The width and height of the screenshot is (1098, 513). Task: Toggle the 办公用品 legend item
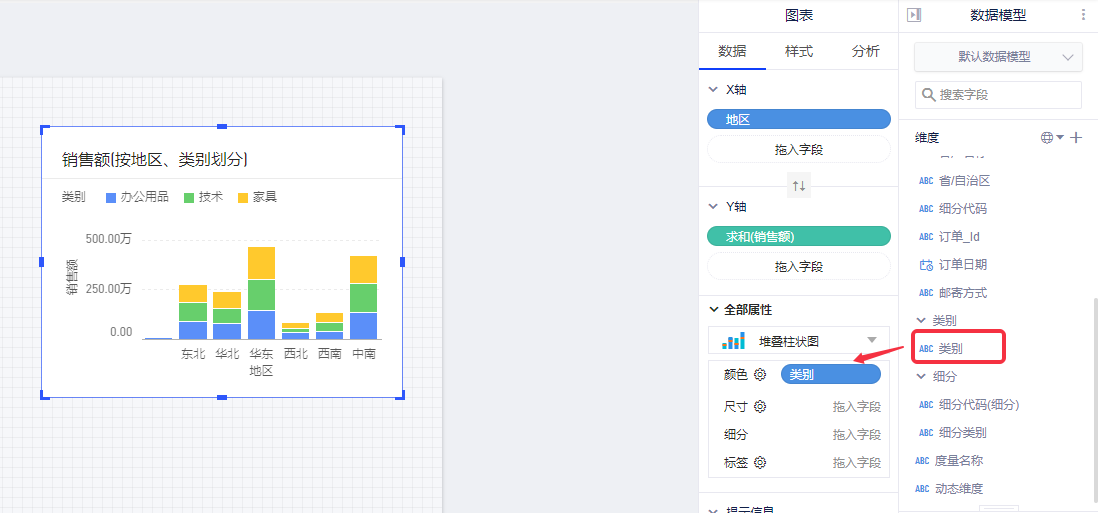click(x=137, y=197)
